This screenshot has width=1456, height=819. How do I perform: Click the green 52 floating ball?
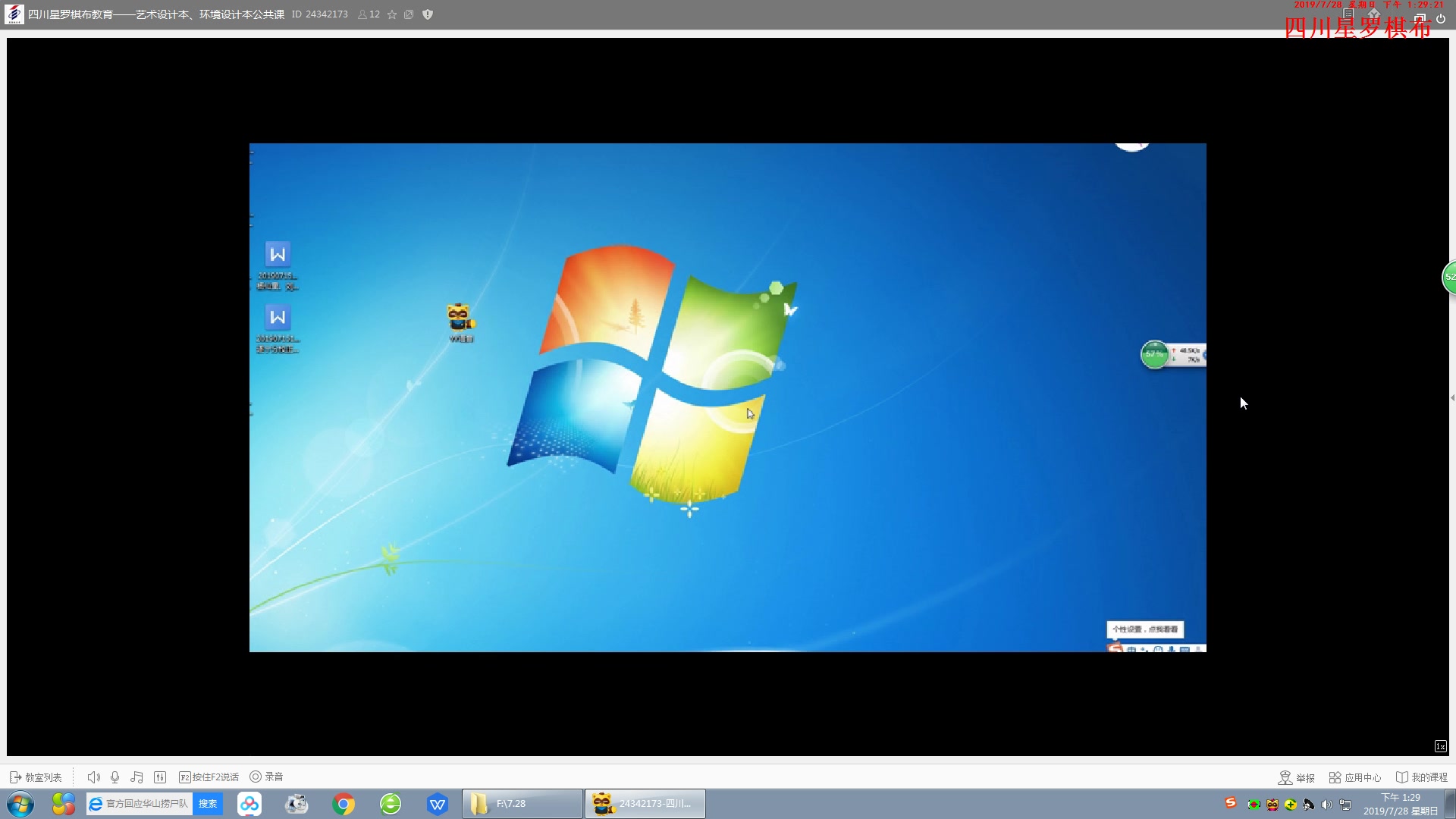click(1449, 278)
